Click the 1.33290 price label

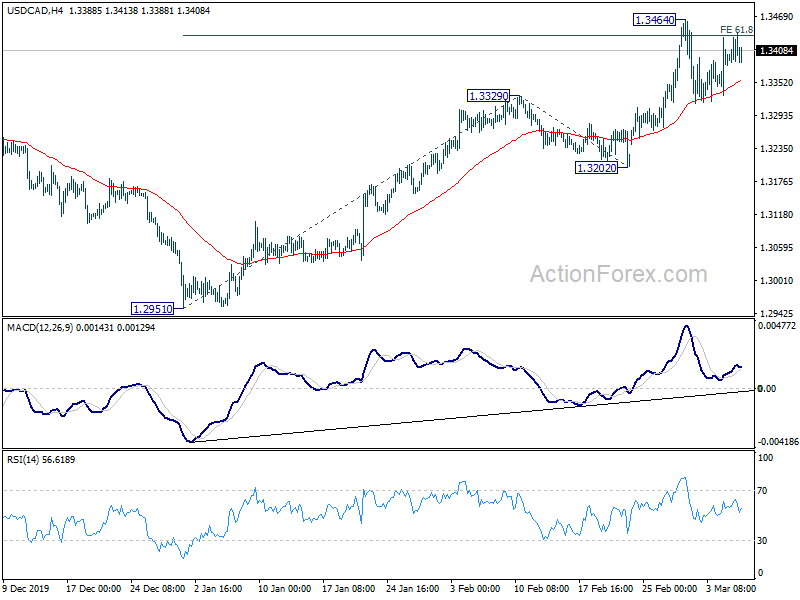[489, 96]
